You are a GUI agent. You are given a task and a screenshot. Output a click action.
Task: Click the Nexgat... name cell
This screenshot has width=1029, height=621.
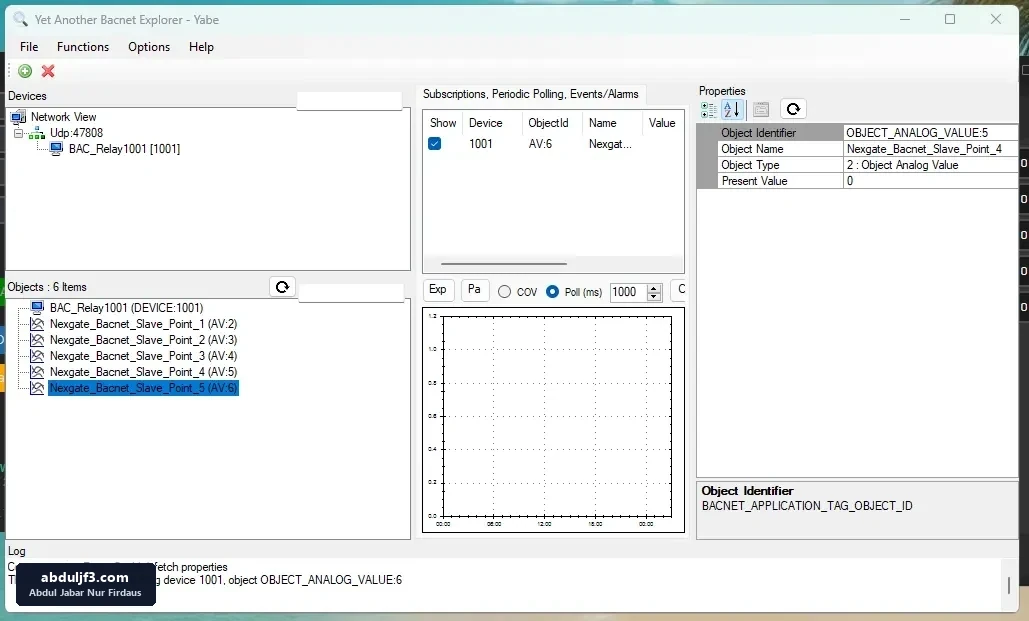coord(610,144)
